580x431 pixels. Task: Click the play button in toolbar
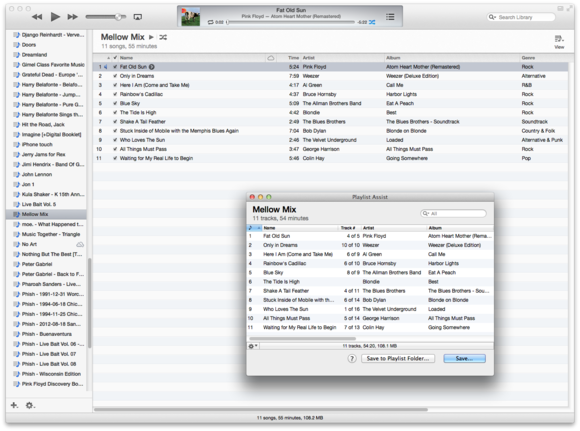pos(55,17)
